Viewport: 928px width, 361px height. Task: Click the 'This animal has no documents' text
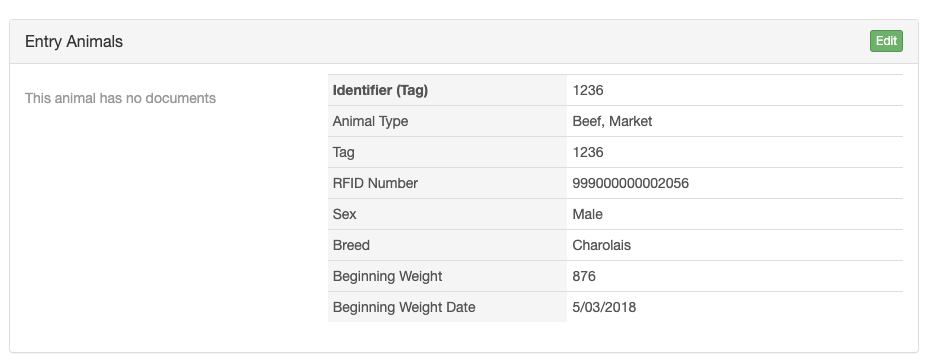coord(120,98)
